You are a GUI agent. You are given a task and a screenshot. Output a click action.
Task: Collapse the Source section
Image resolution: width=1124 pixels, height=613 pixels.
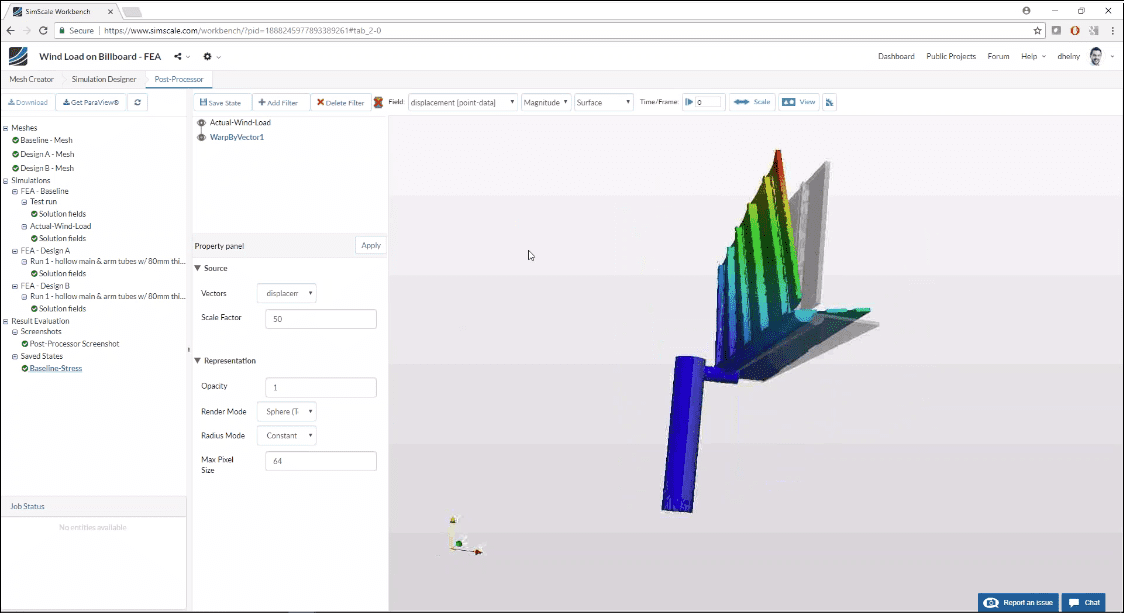coord(198,268)
